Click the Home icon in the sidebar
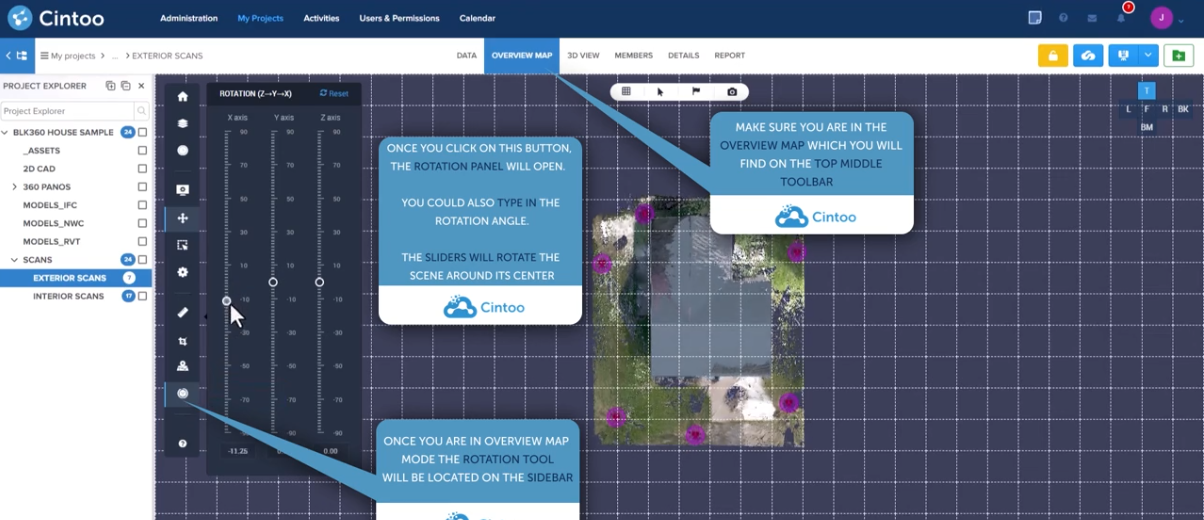The height and width of the screenshot is (520, 1204). 182,97
